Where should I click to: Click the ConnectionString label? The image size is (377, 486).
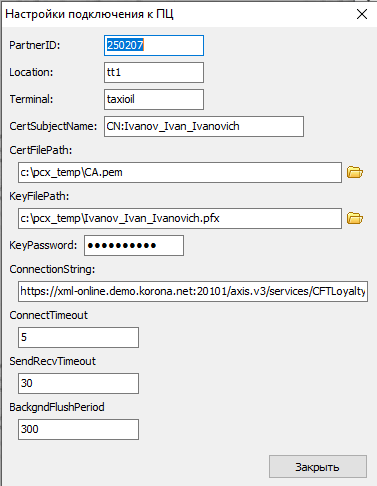coord(52,269)
